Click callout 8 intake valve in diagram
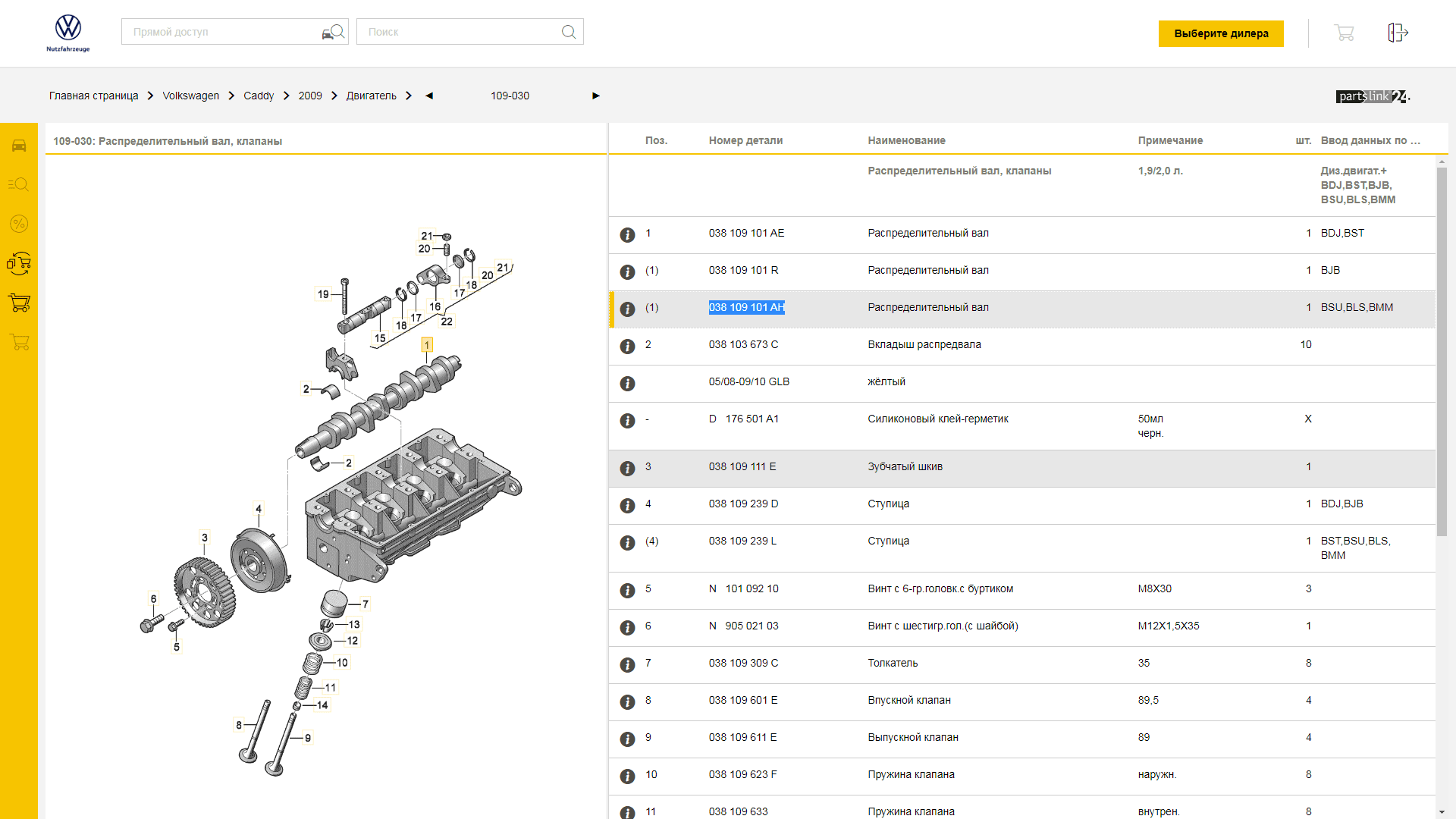This screenshot has width=1456, height=819. pos(239,725)
